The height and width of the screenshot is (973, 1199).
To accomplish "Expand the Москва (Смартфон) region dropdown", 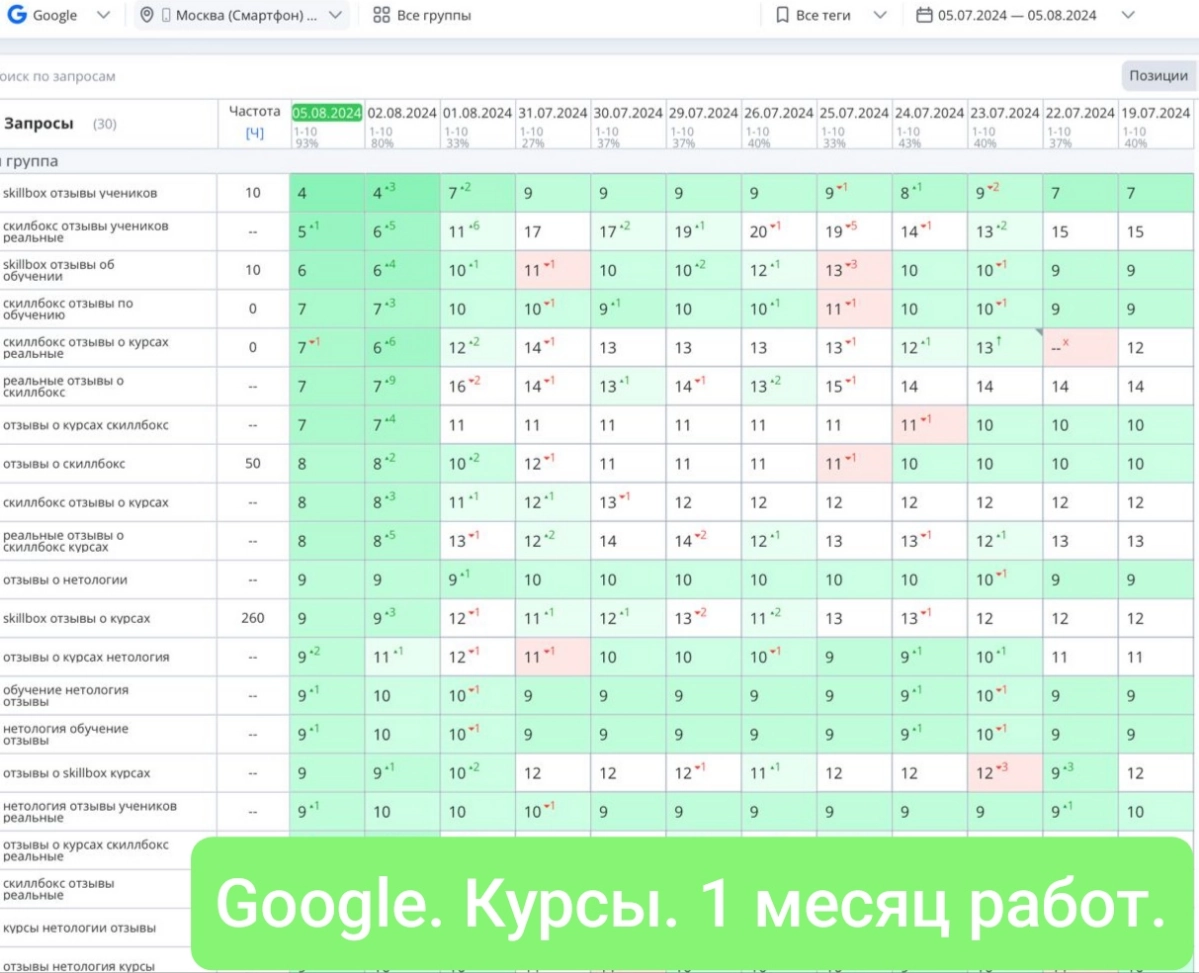I will tap(335, 15).
